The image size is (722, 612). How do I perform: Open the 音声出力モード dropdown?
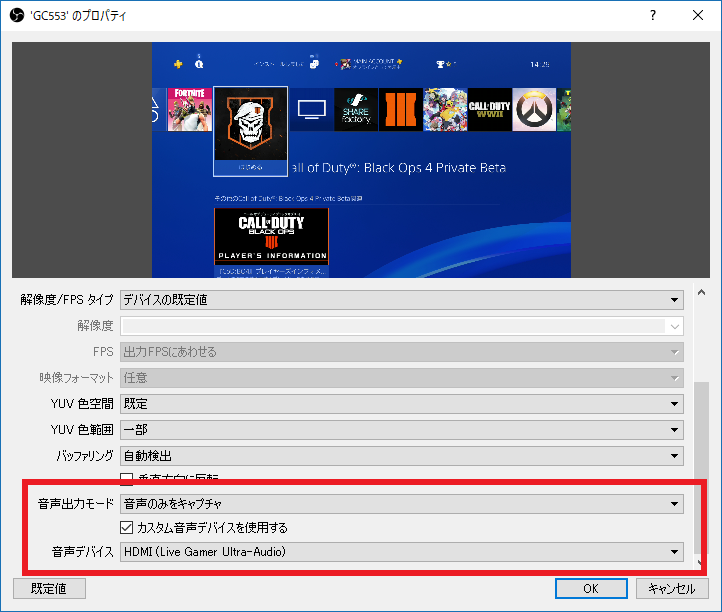[402, 504]
